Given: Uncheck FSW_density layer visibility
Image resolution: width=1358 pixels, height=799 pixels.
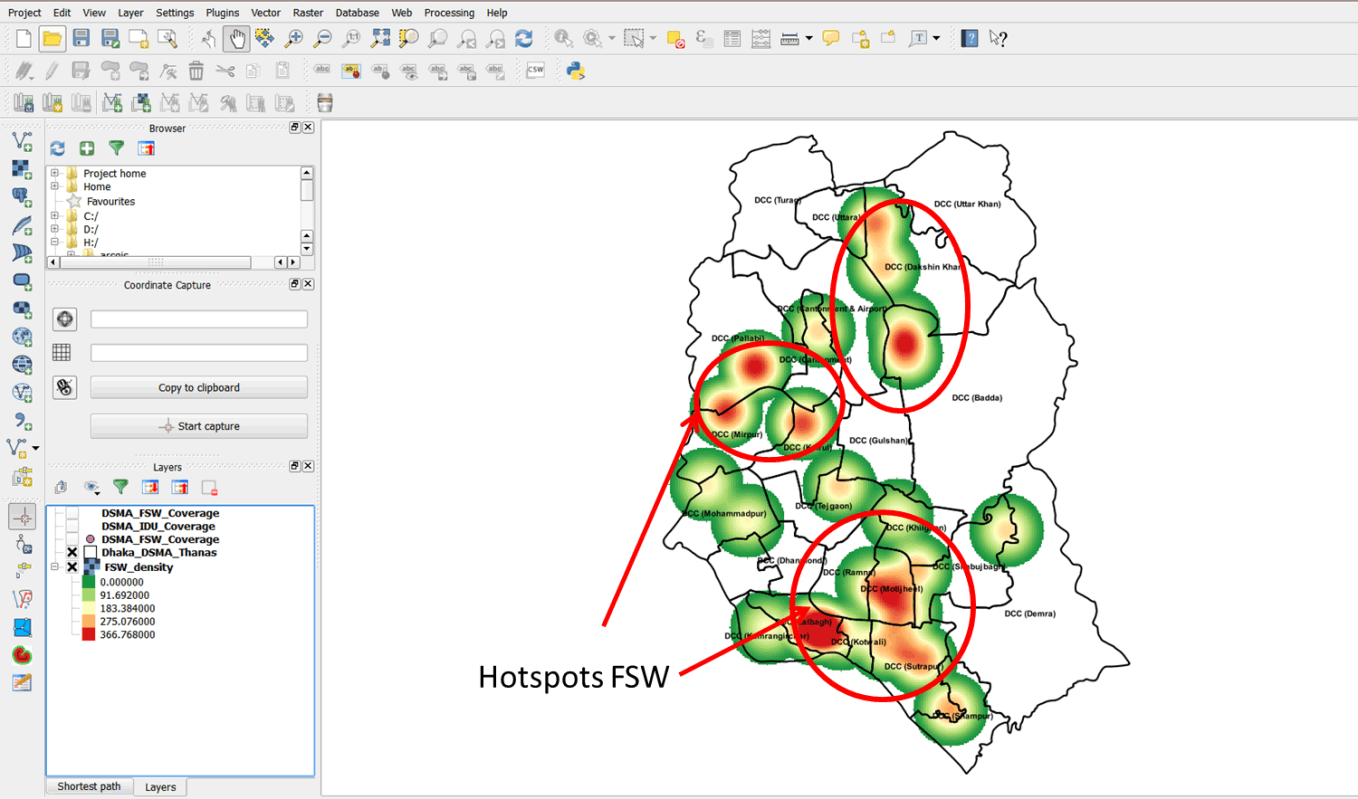Looking at the screenshot, I should click(x=72, y=567).
